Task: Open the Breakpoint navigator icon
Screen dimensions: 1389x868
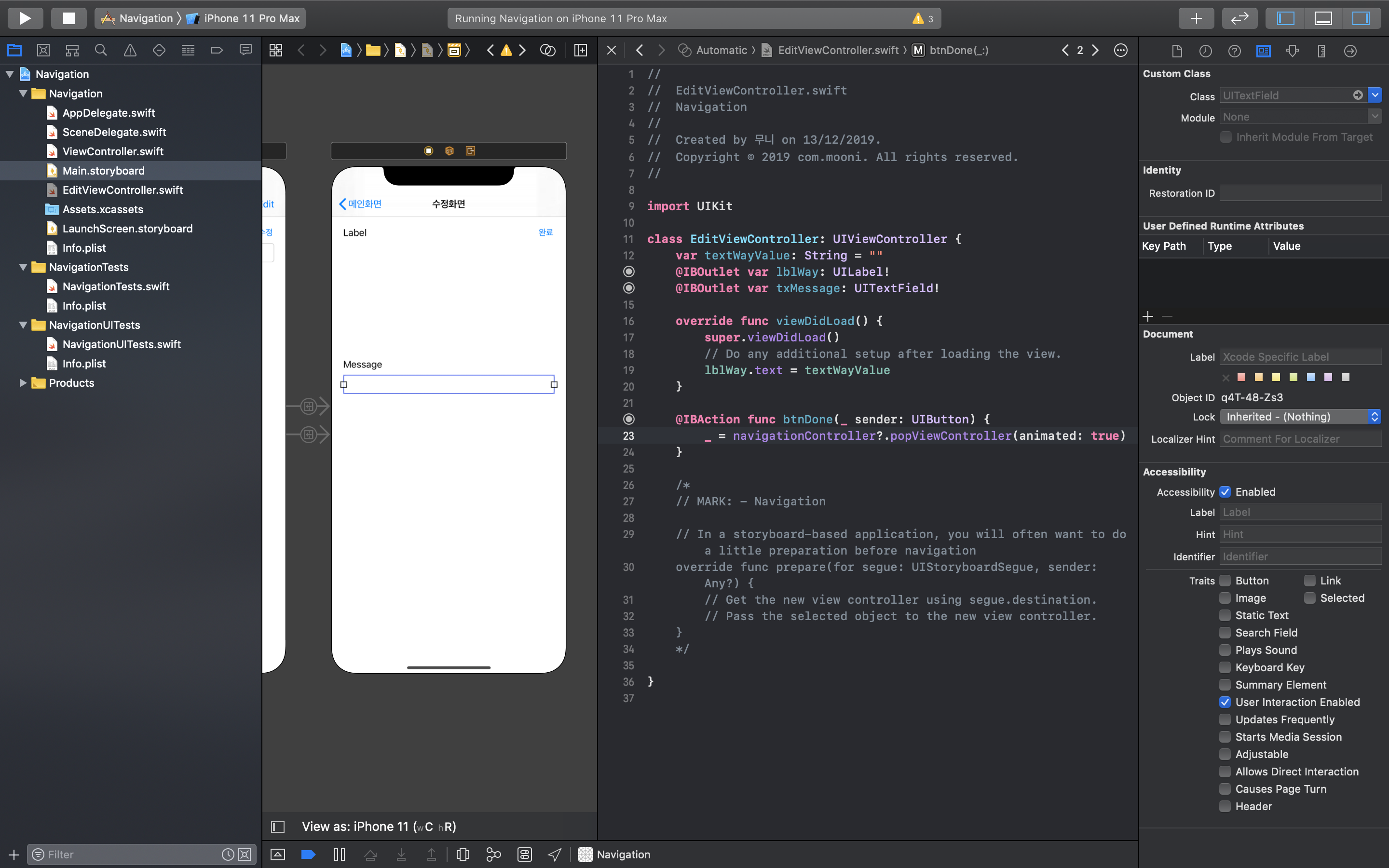Action: (x=217, y=51)
